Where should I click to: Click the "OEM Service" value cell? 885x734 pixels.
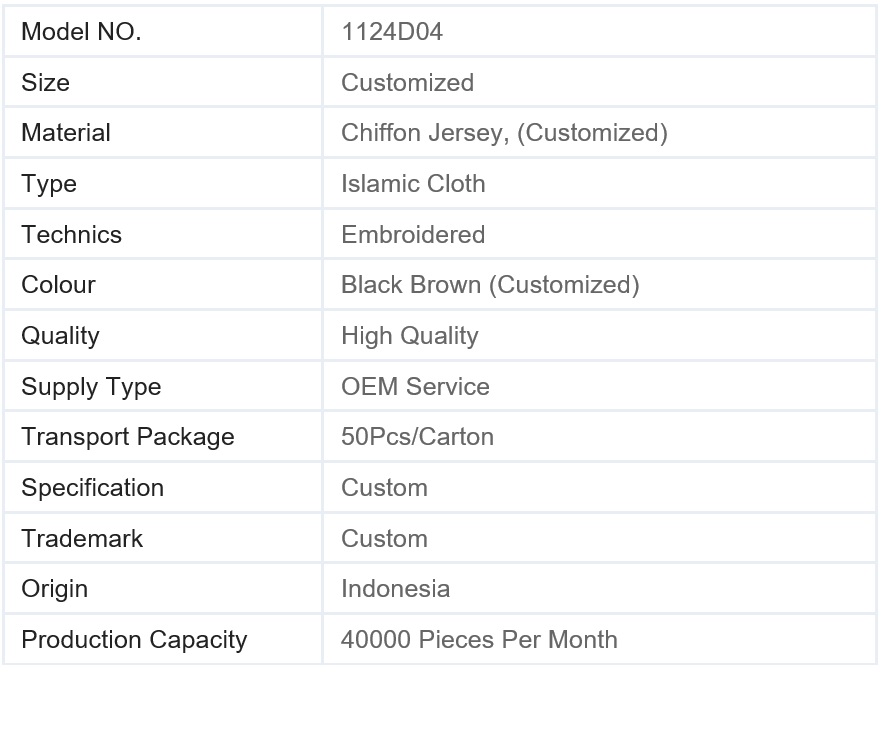(415, 387)
